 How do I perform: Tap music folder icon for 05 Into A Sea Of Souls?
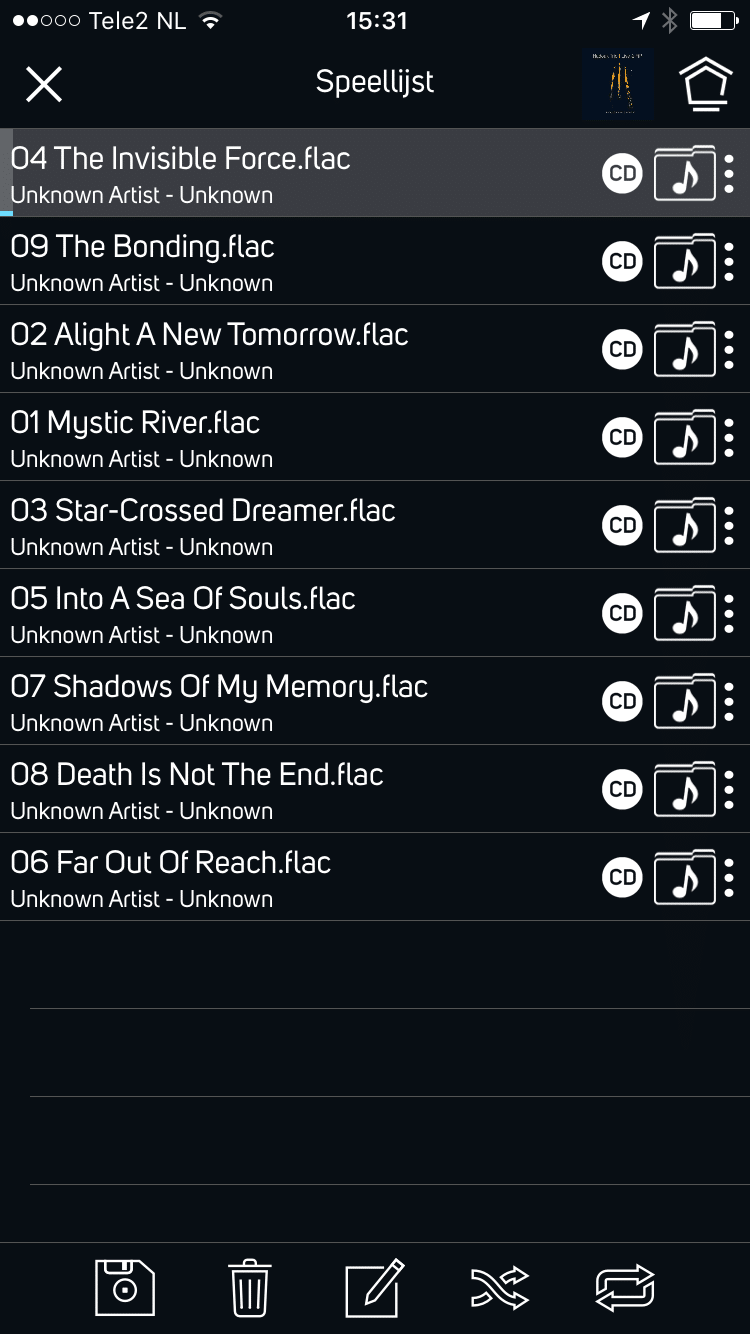[x=685, y=613]
